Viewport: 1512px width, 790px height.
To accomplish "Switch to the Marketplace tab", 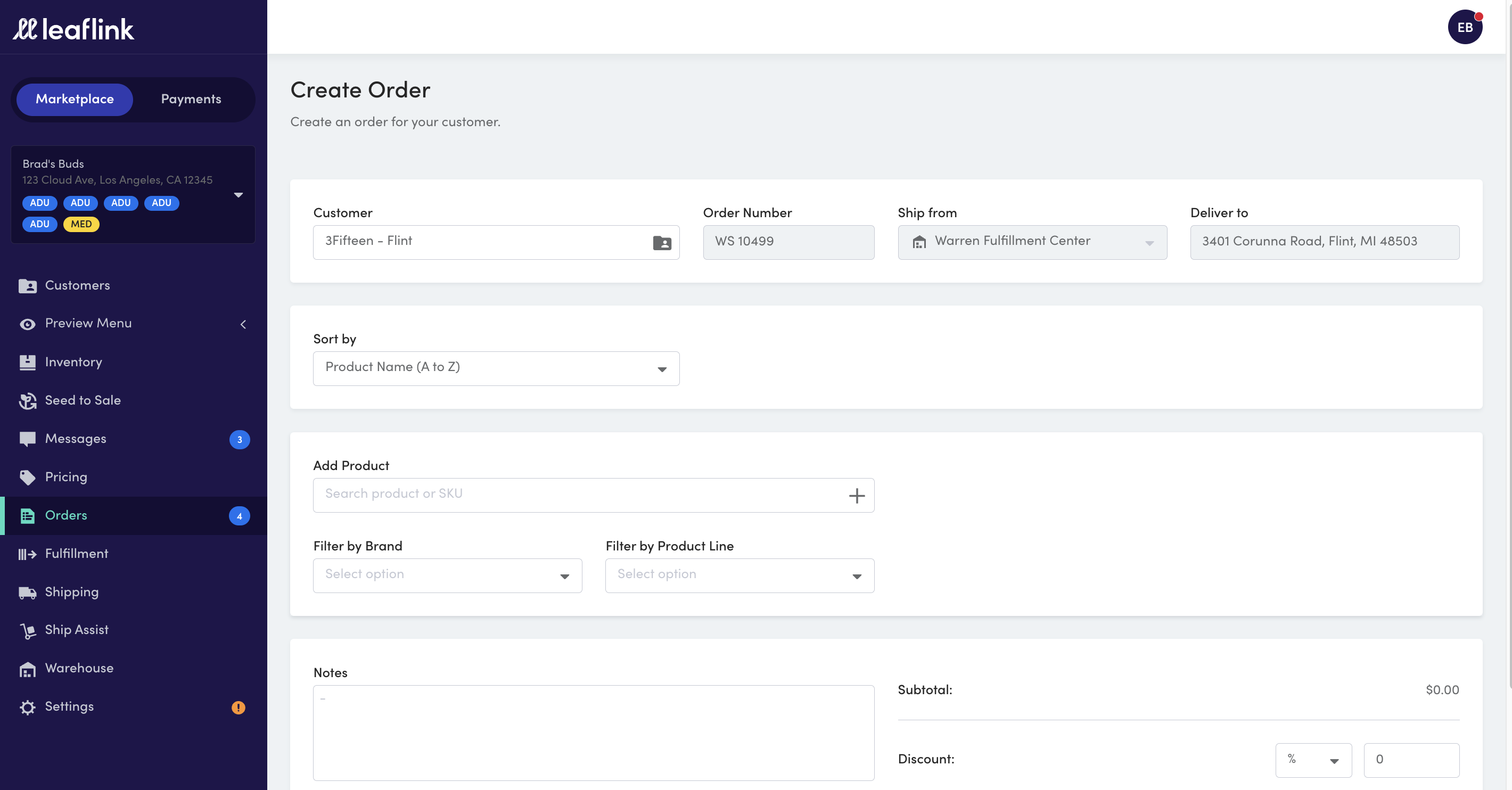I will 75,99.
